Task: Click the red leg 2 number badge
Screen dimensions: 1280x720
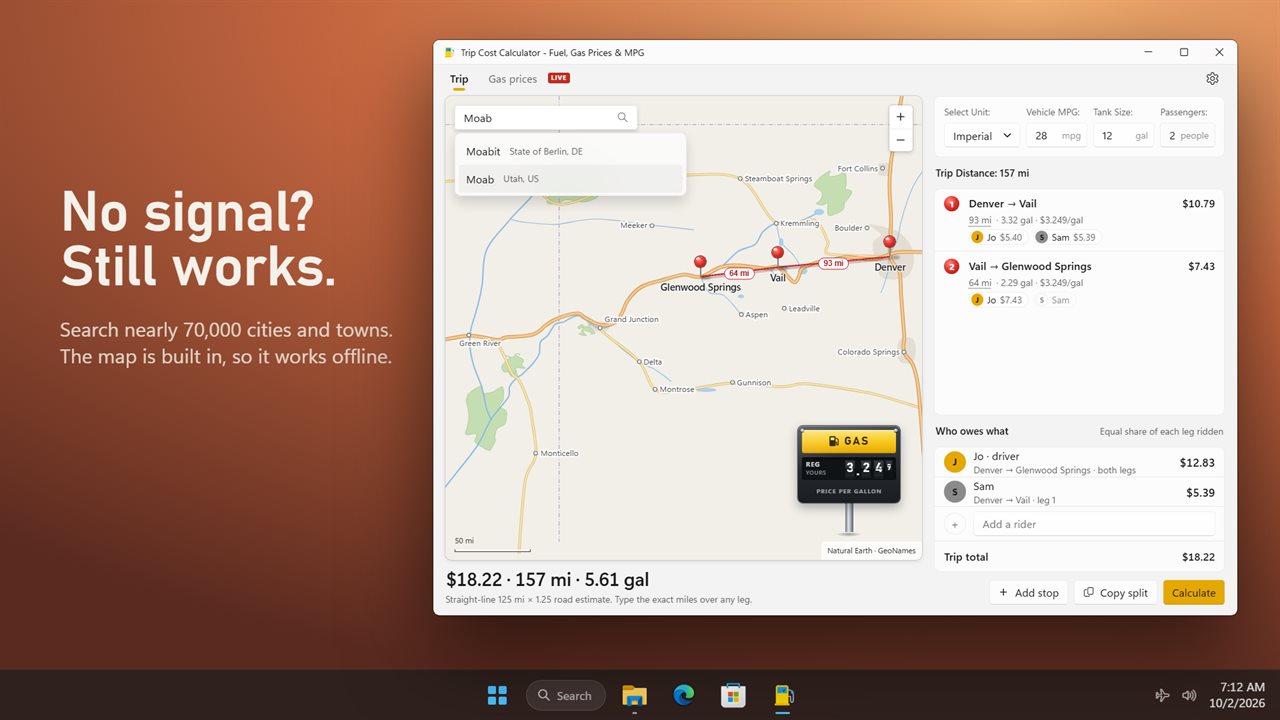Action: (952, 267)
